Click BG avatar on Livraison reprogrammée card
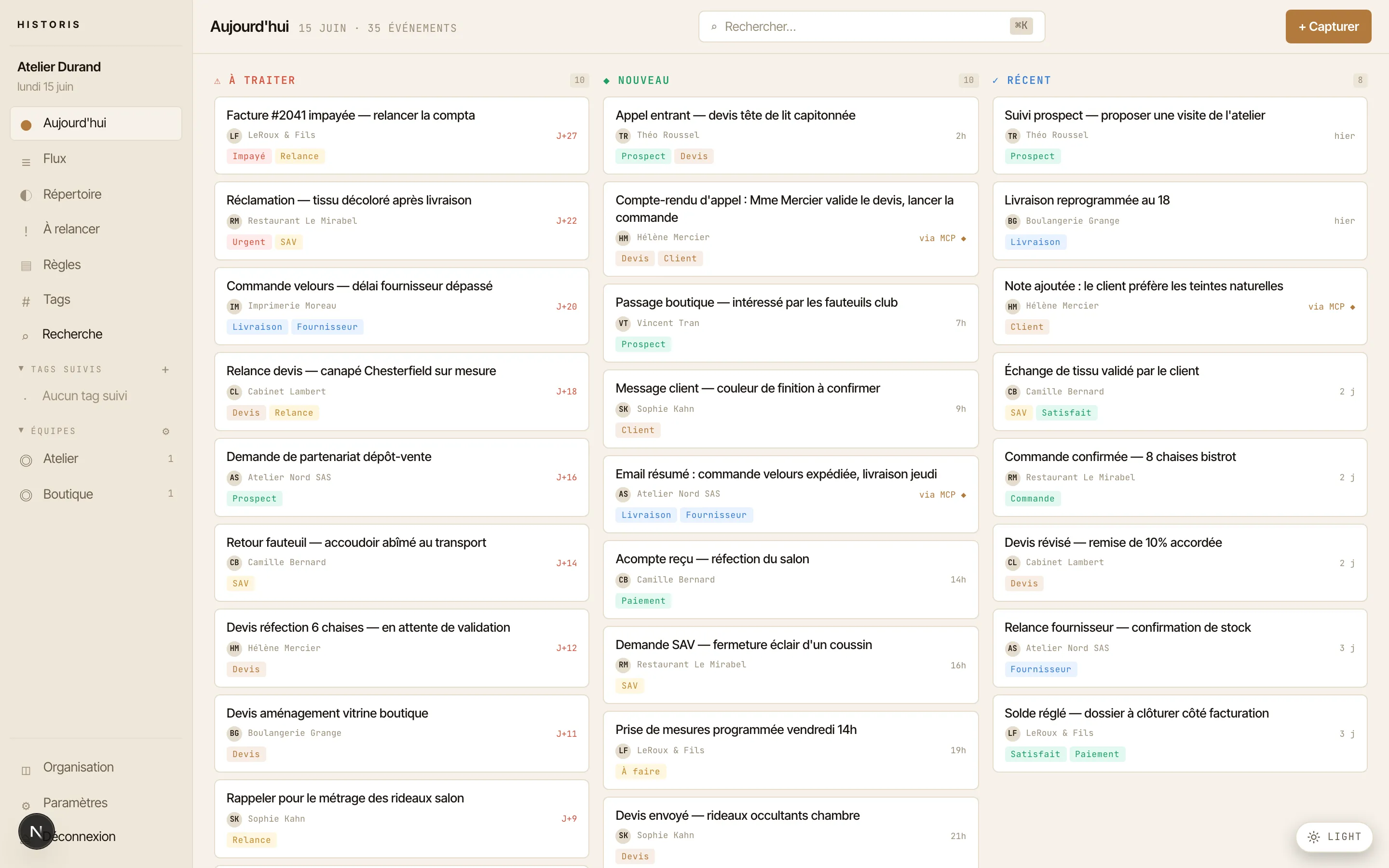The image size is (1389, 868). coord(1012,221)
